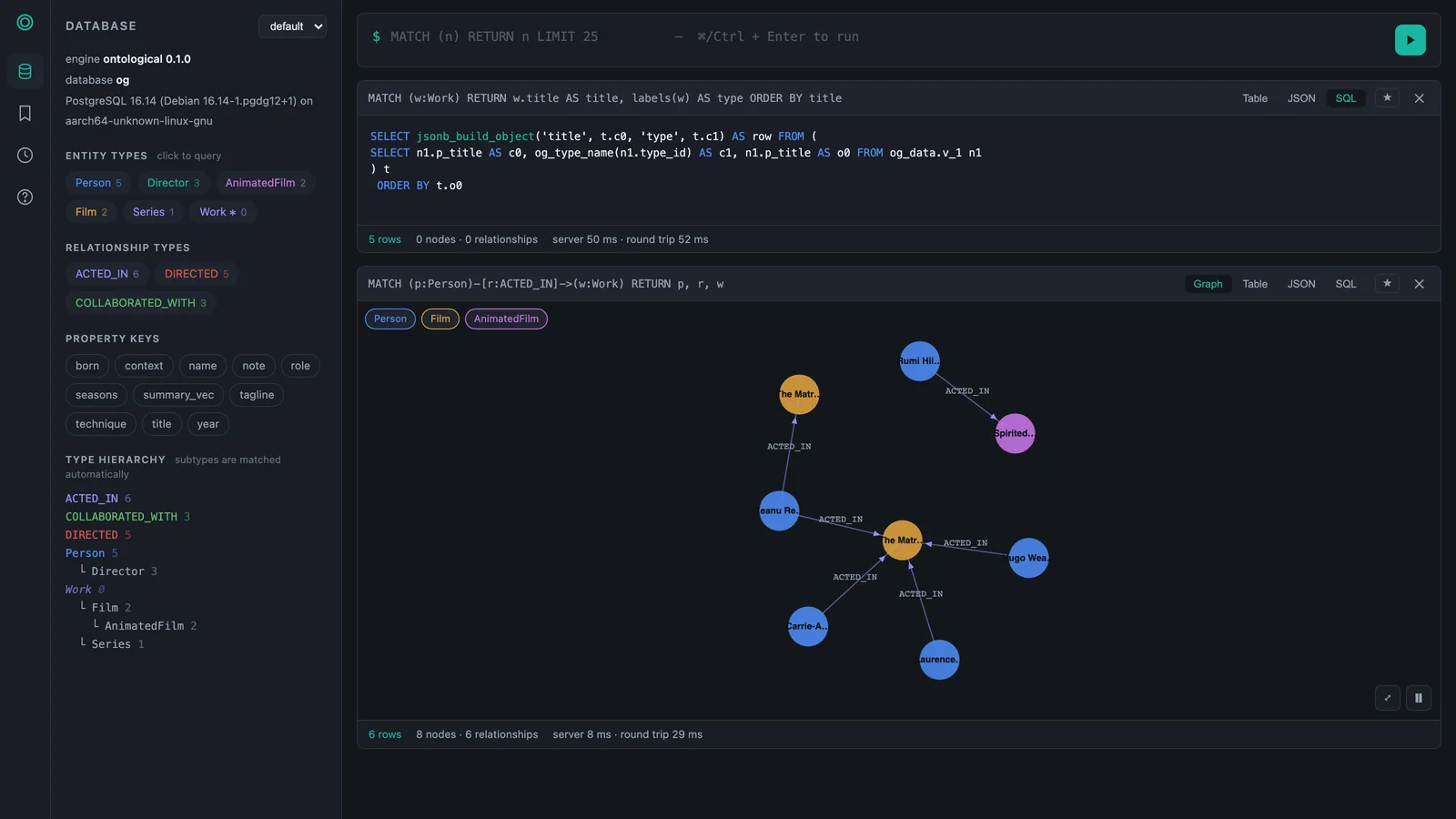Select the Spirited... animated film node
This screenshot has height=819, width=1456.
(1015, 433)
